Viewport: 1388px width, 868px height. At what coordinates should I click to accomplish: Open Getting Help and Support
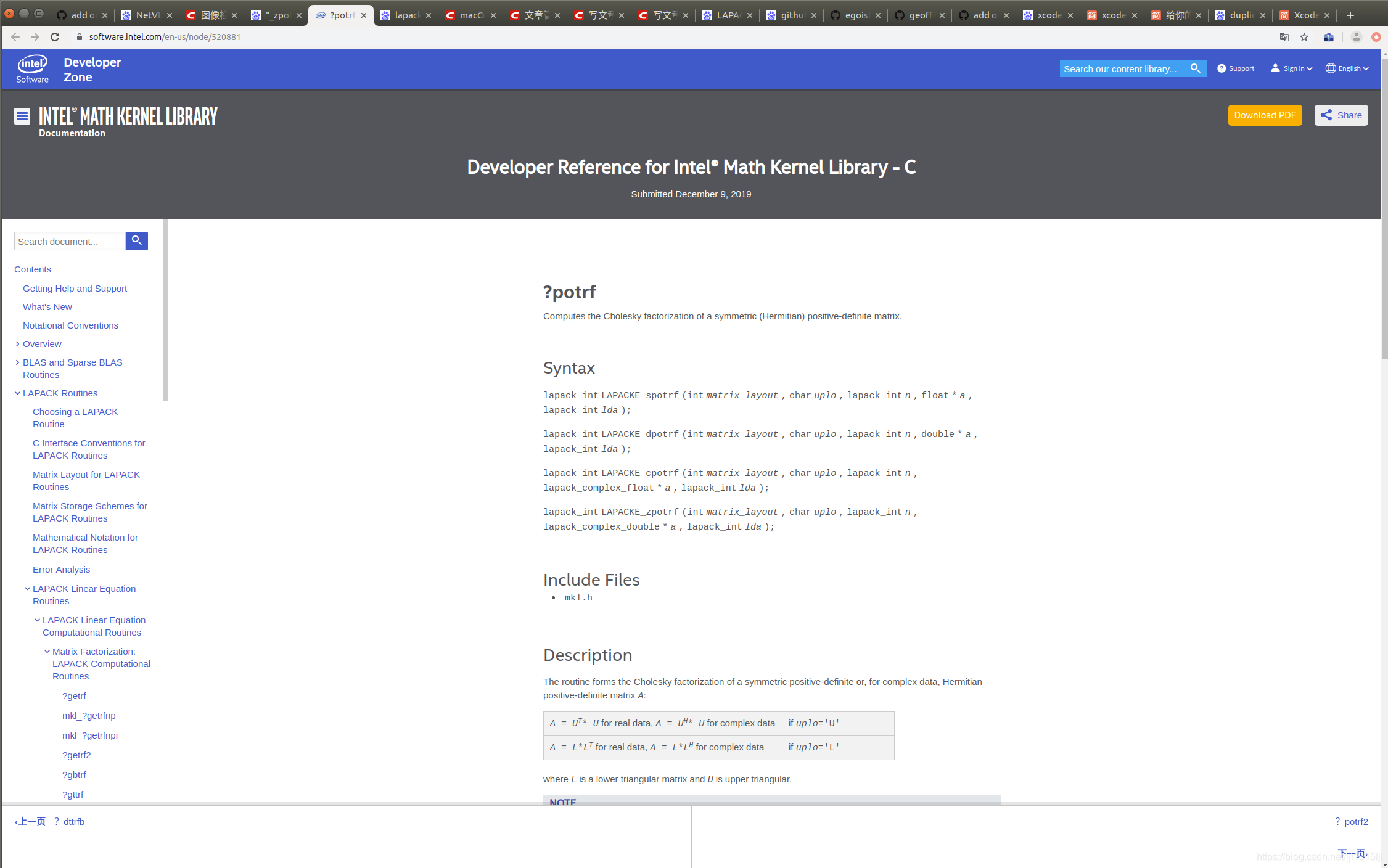pos(75,289)
